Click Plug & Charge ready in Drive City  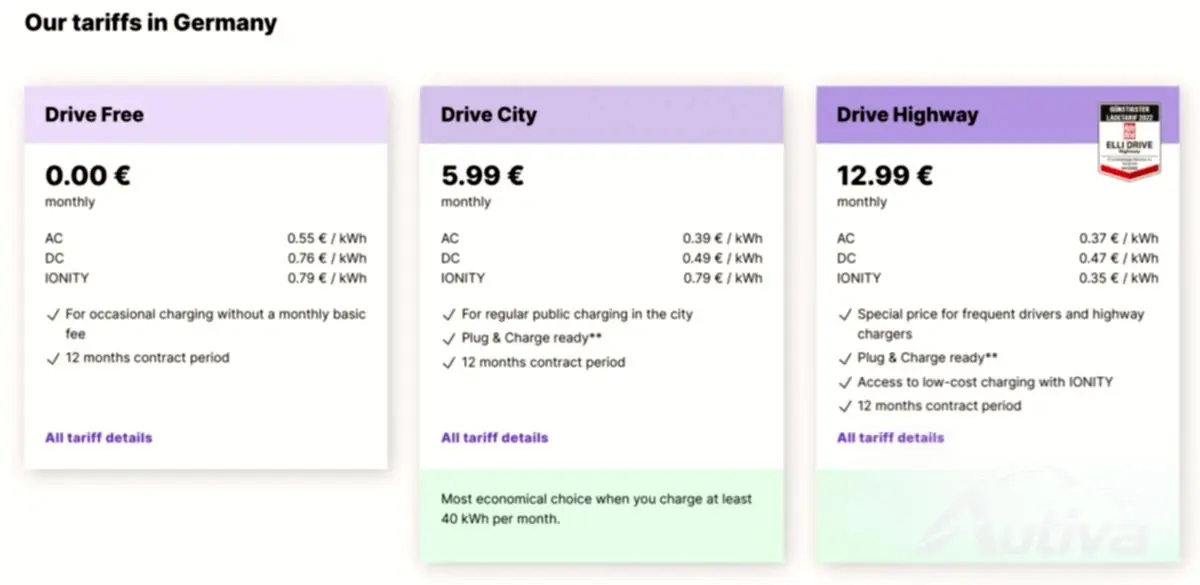(531, 338)
